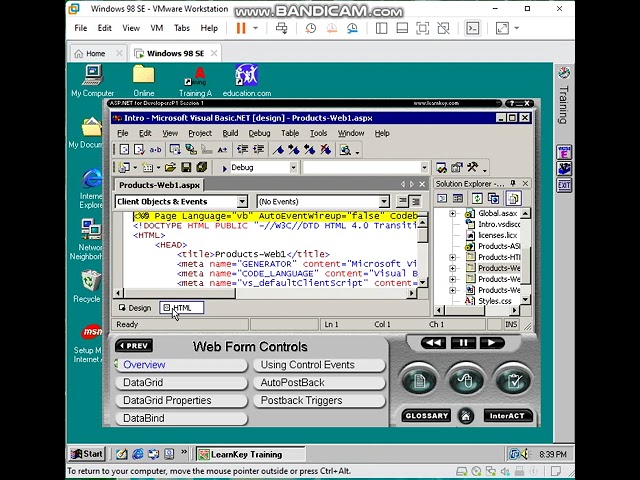Toggle alphabetic list view button beside events dropdown
Viewport: 640px width, 480px height.
tap(402, 201)
